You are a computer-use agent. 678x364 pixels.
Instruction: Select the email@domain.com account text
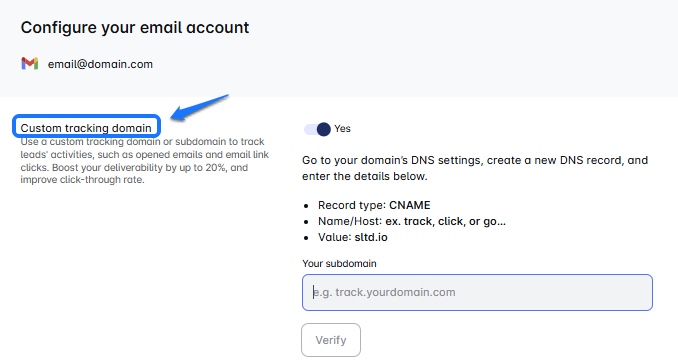point(100,64)
